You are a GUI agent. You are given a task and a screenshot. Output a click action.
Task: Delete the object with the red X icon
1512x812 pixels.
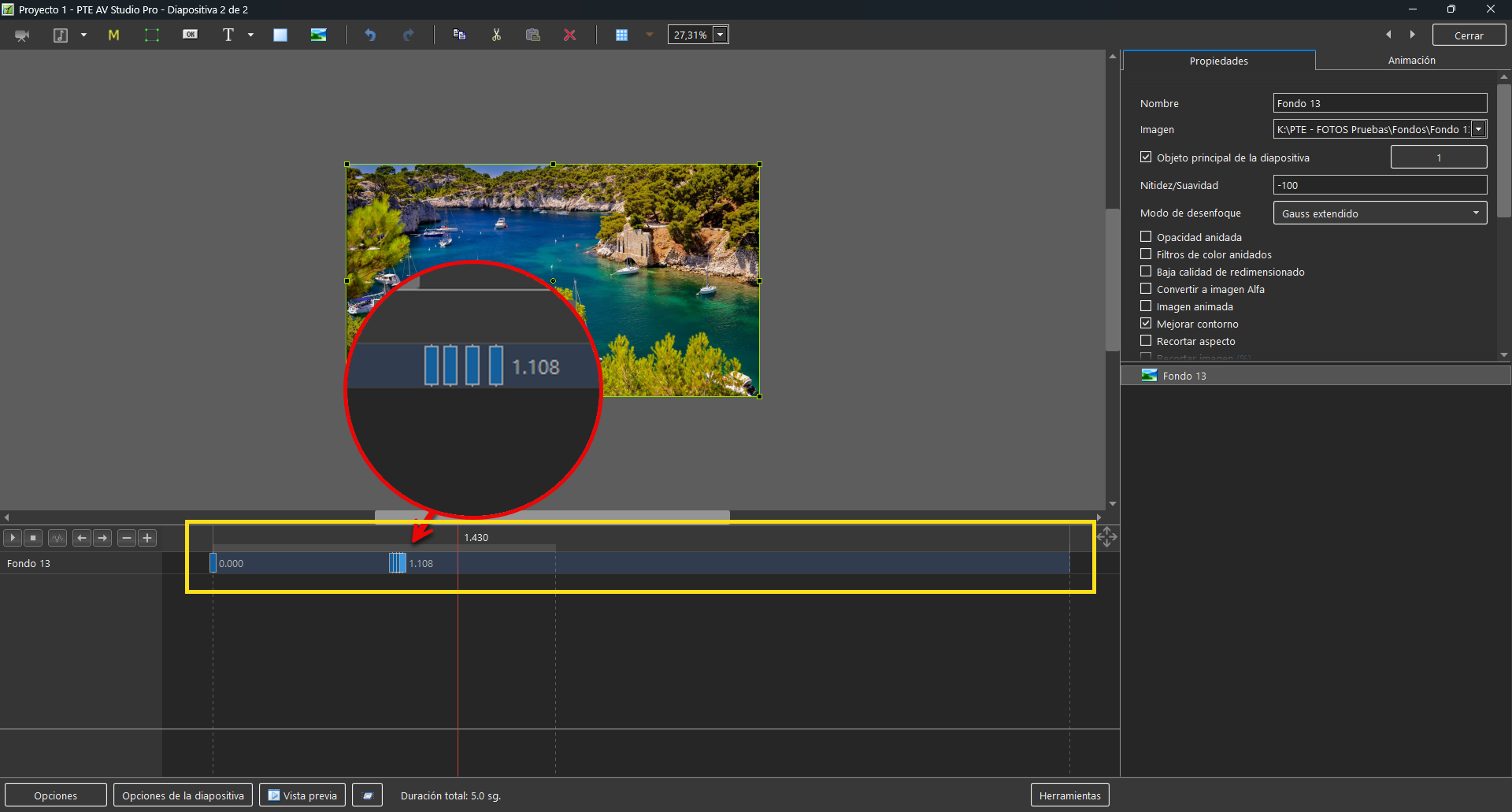pyautogui.click(x=569, y=35)
